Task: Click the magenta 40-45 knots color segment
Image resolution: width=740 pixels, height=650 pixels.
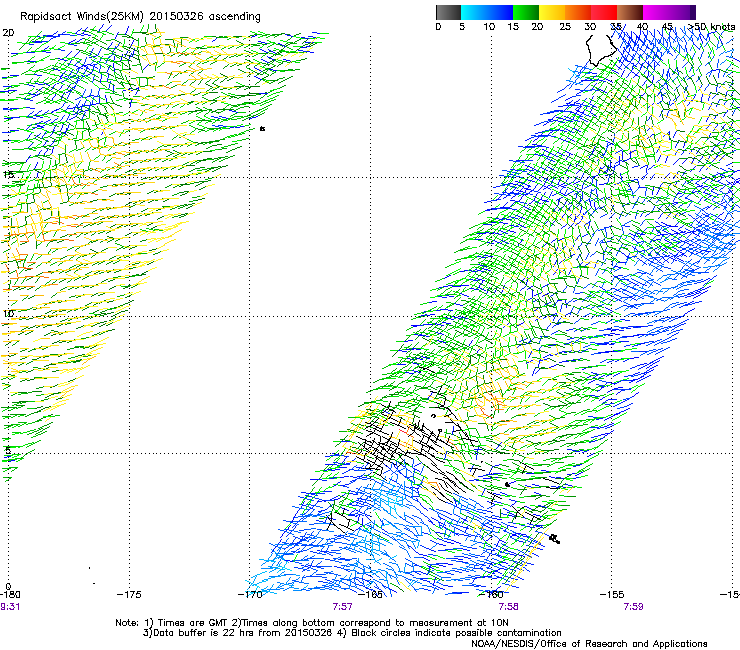Action: click(656, 12)
